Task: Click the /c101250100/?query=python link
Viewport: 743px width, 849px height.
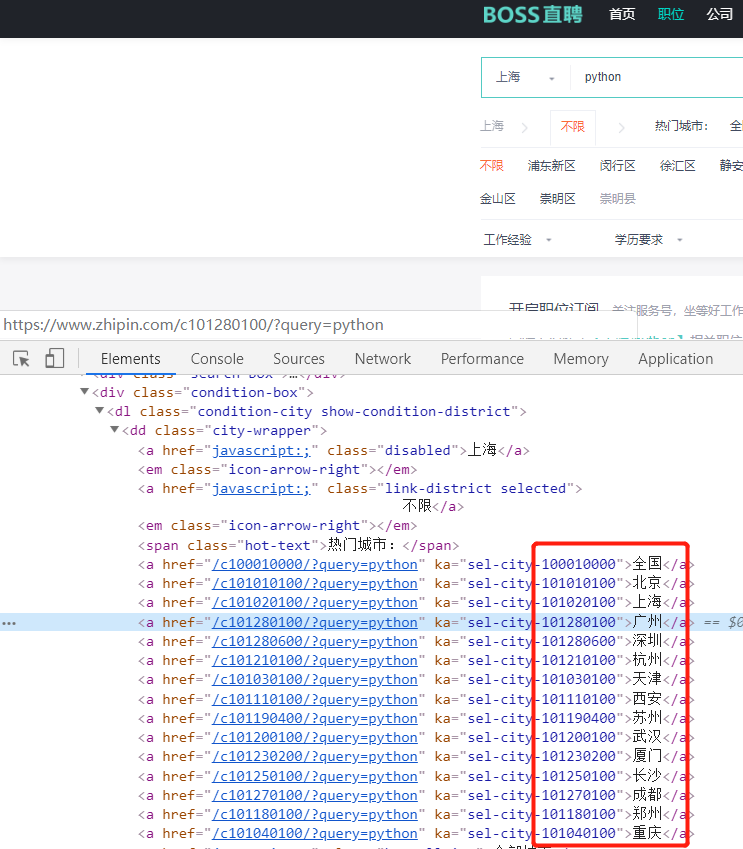Action: (x=315, y=776)
